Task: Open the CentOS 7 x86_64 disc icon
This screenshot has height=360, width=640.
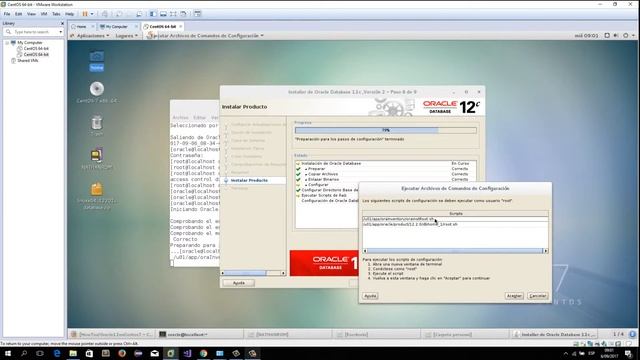Action: (x=97, y=92)
